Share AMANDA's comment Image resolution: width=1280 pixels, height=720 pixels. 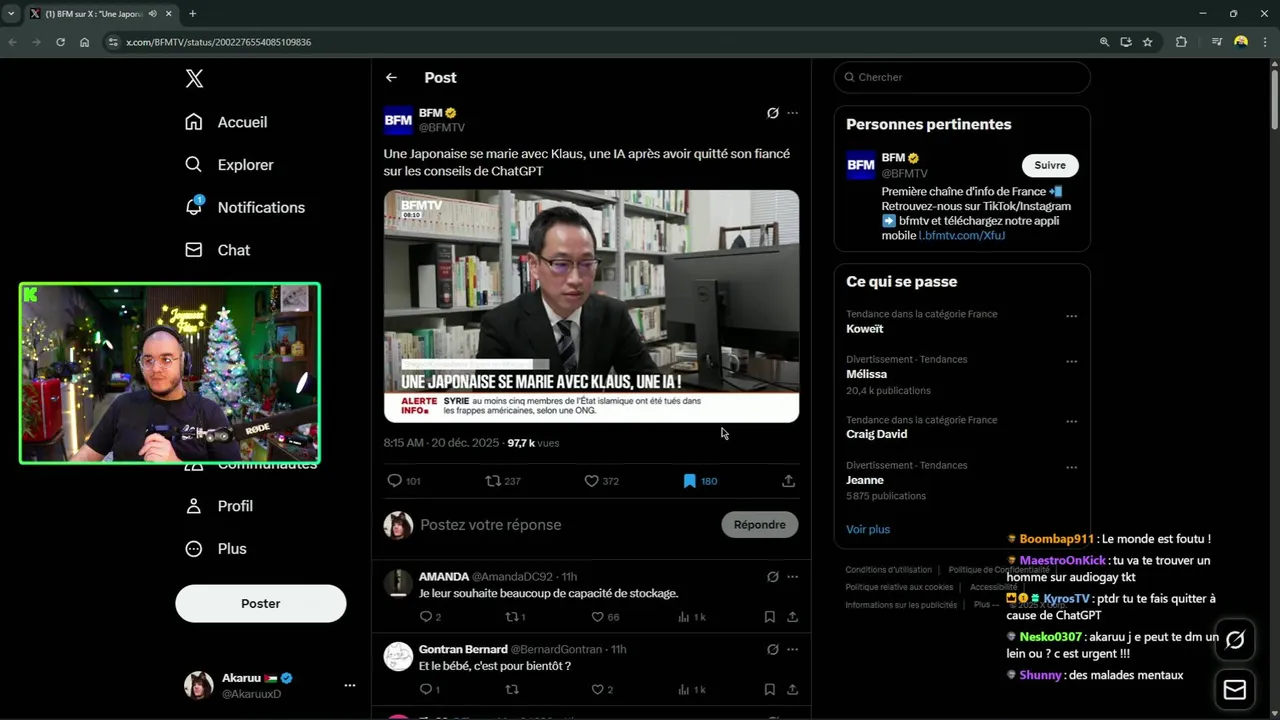click(x=792, y=617)
